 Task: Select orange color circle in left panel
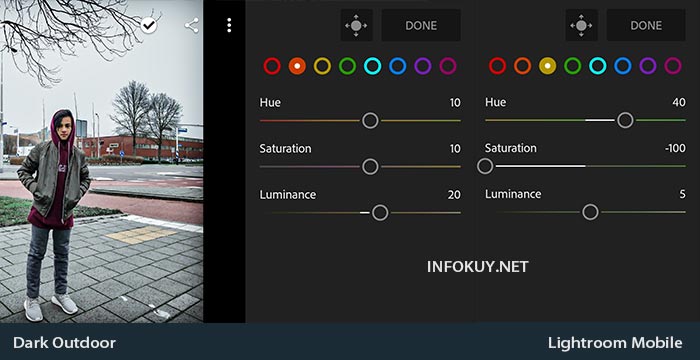click(297, 66)
